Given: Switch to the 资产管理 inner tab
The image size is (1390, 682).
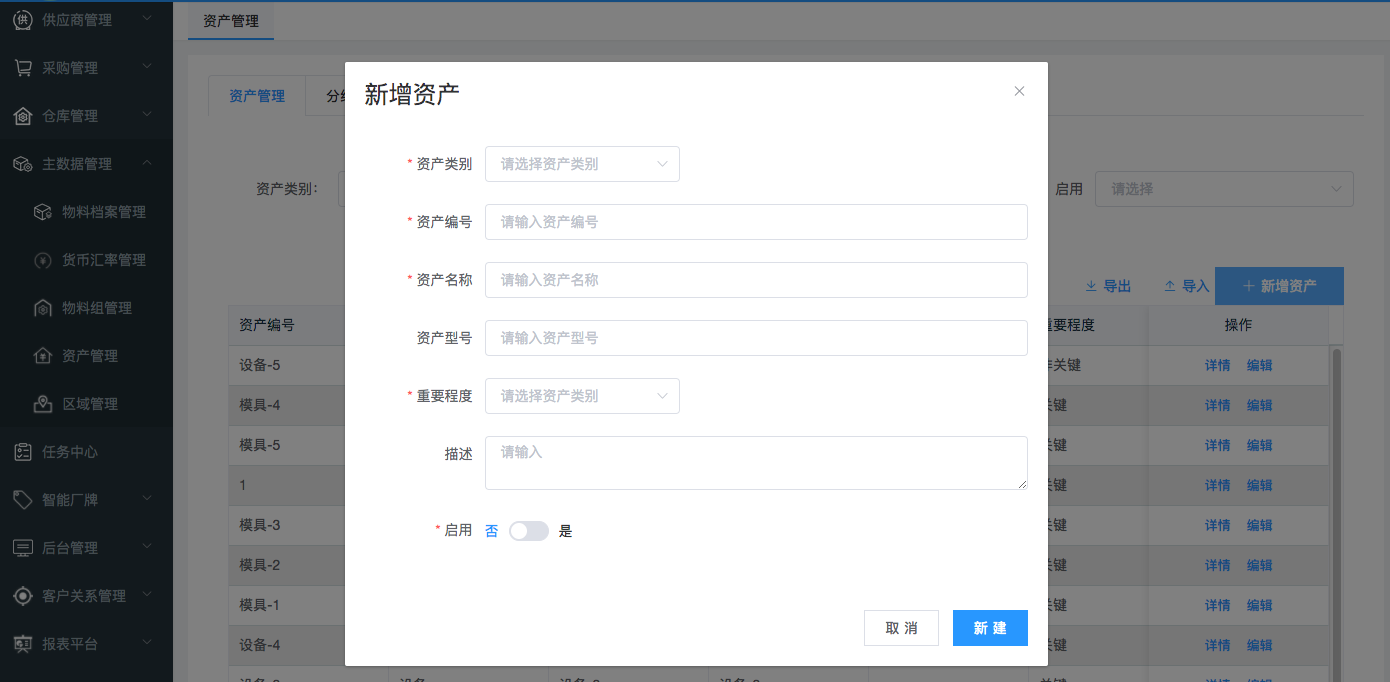Looking at the screenshot, I should point(257,96).
